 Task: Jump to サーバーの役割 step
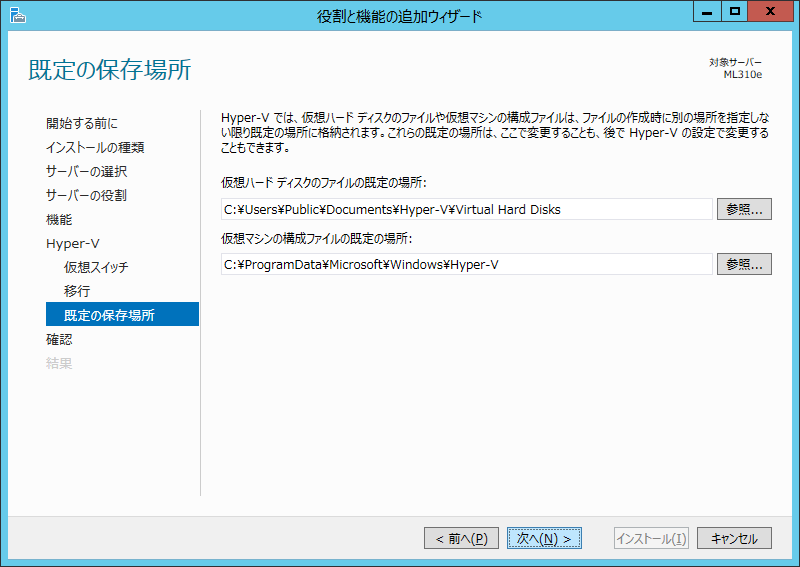click(x=86, y=195)
